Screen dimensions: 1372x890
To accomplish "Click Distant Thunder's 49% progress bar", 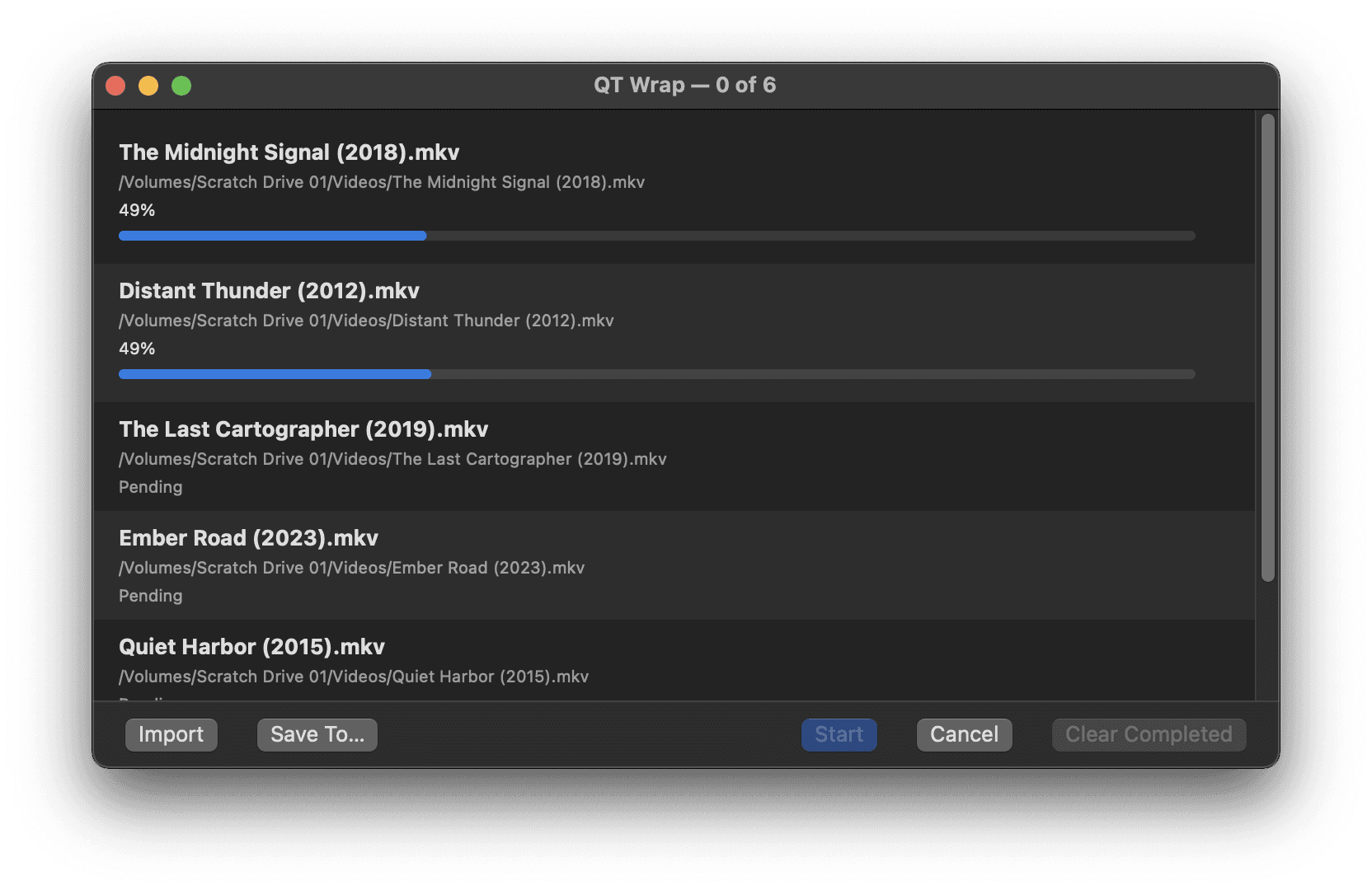I will pyautogui.click(x=656, y=374).
